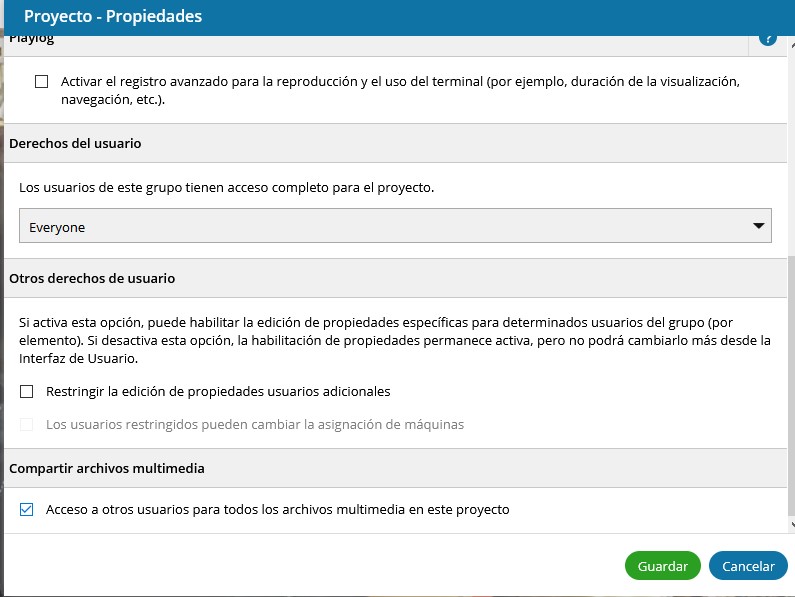Uncheck Acceso a otros usuarios checkbox
Image resolution: width=795 pixels, height=597 pixels.
[x=27, y=509]
